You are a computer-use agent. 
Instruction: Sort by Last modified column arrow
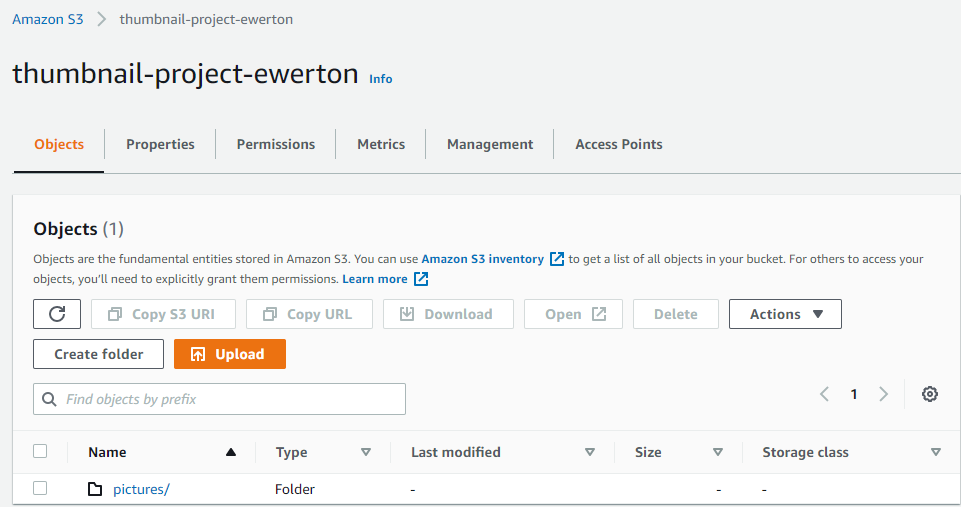tap(590, 452)
